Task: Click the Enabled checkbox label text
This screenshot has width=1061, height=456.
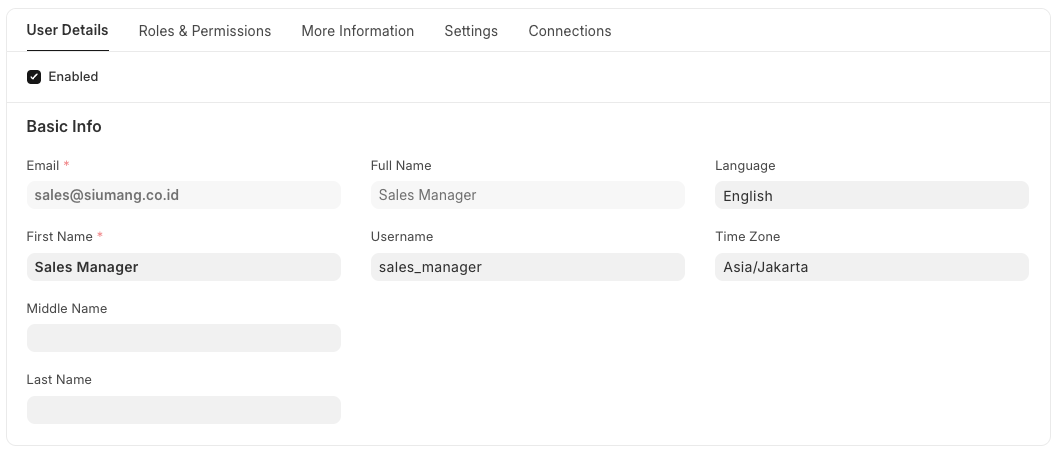Action: click(73, 76)
